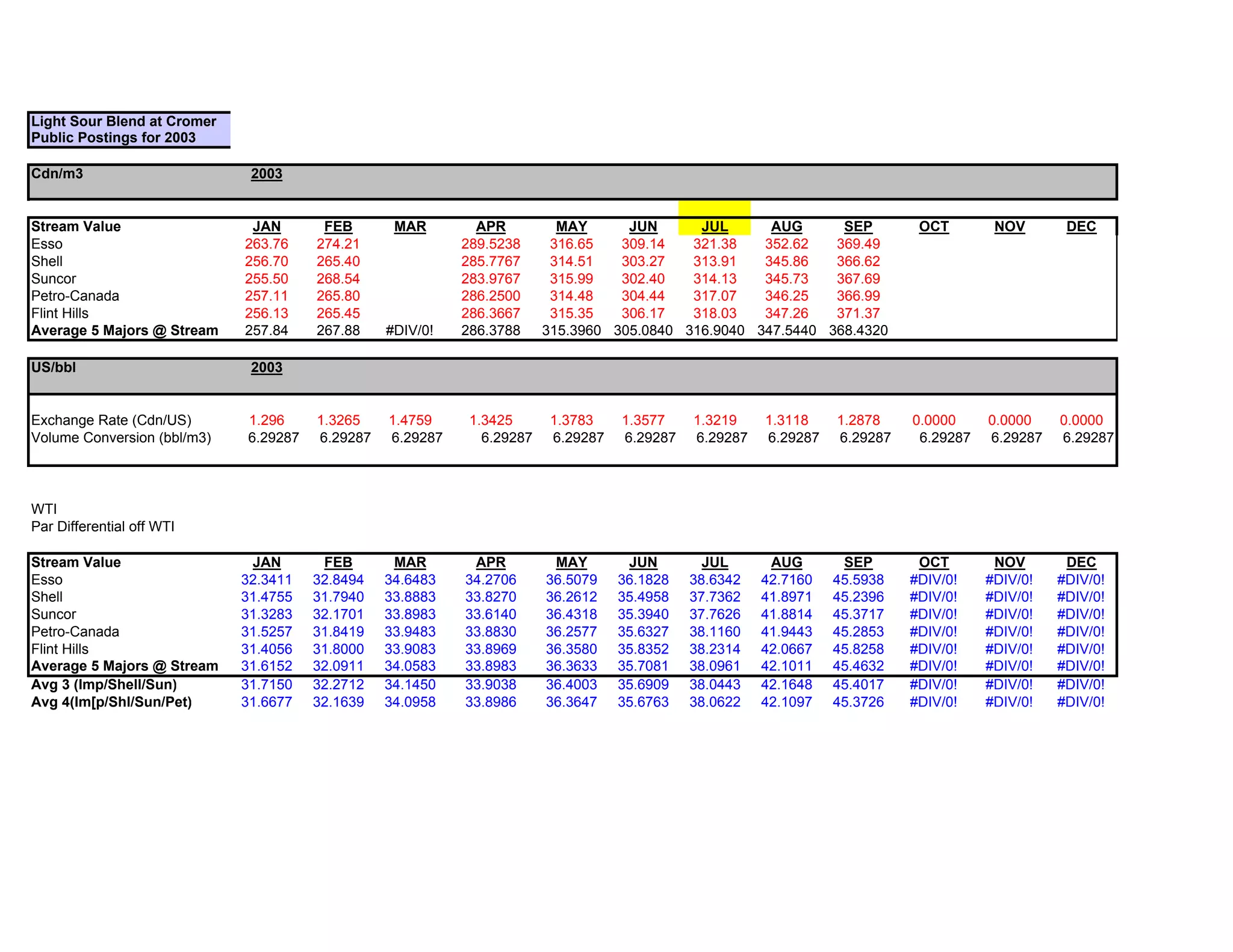This screenshot has height=952, width=1233.
Task: Click Flint Hills September value 371.37
Action: [858, 314]
